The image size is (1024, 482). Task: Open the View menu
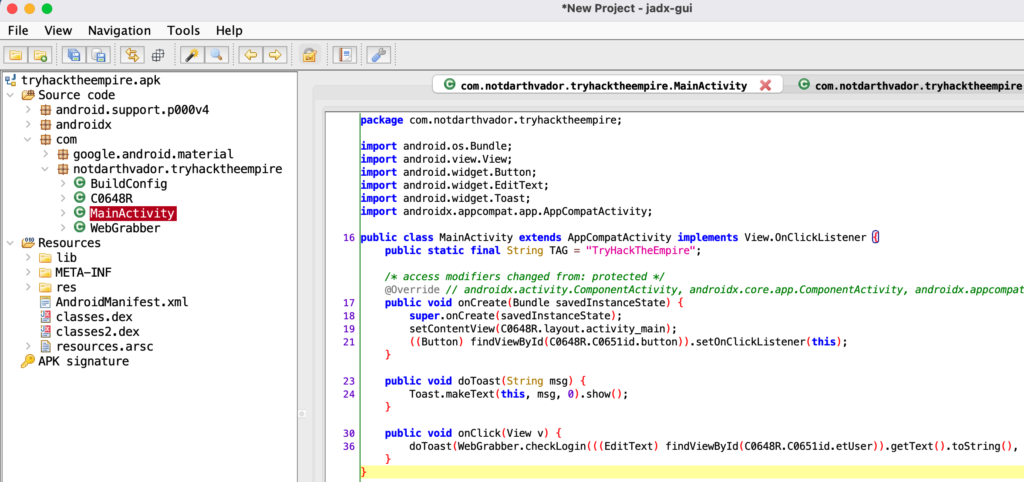58,30
